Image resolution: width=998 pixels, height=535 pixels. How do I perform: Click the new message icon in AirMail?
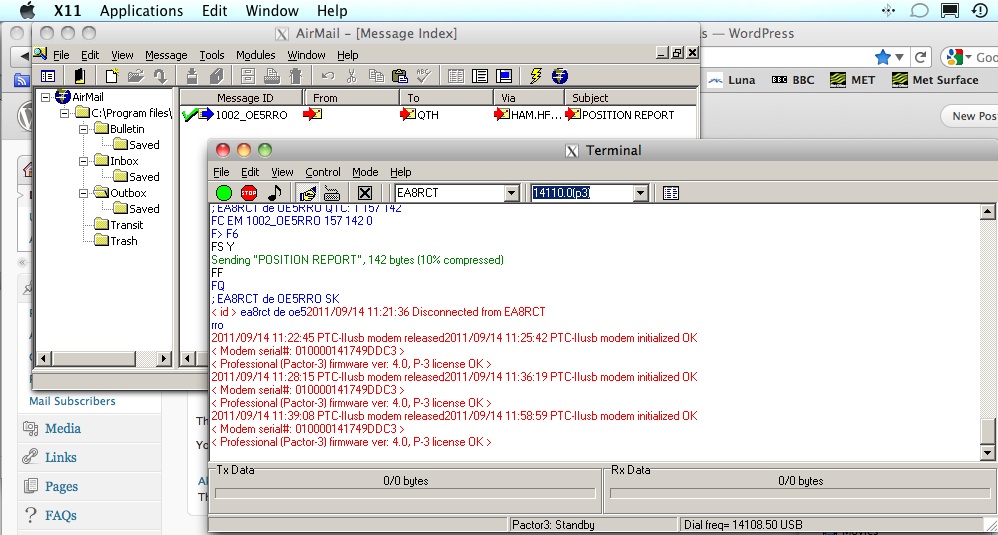(x=111, y=76)
